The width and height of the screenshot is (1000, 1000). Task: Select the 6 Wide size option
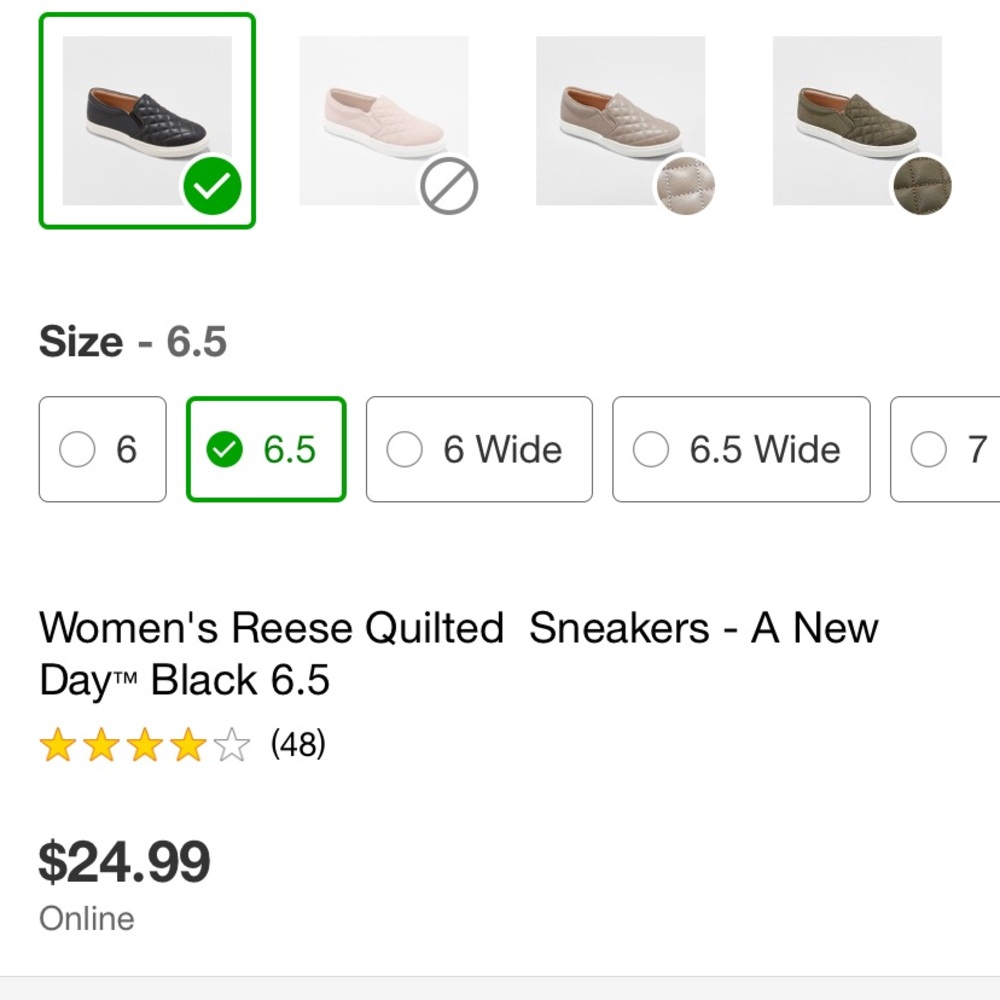479,449
